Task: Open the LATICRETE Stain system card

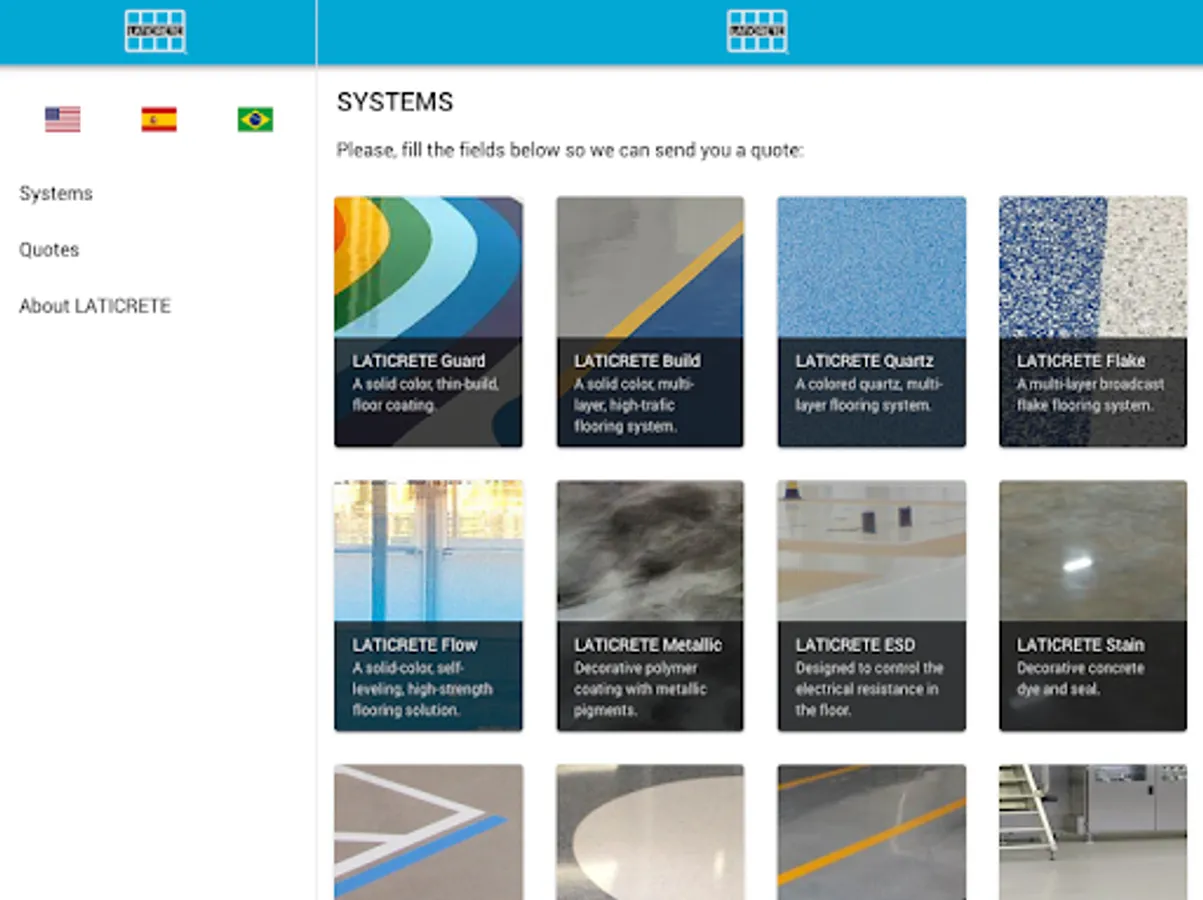Action: point(1093,606)
